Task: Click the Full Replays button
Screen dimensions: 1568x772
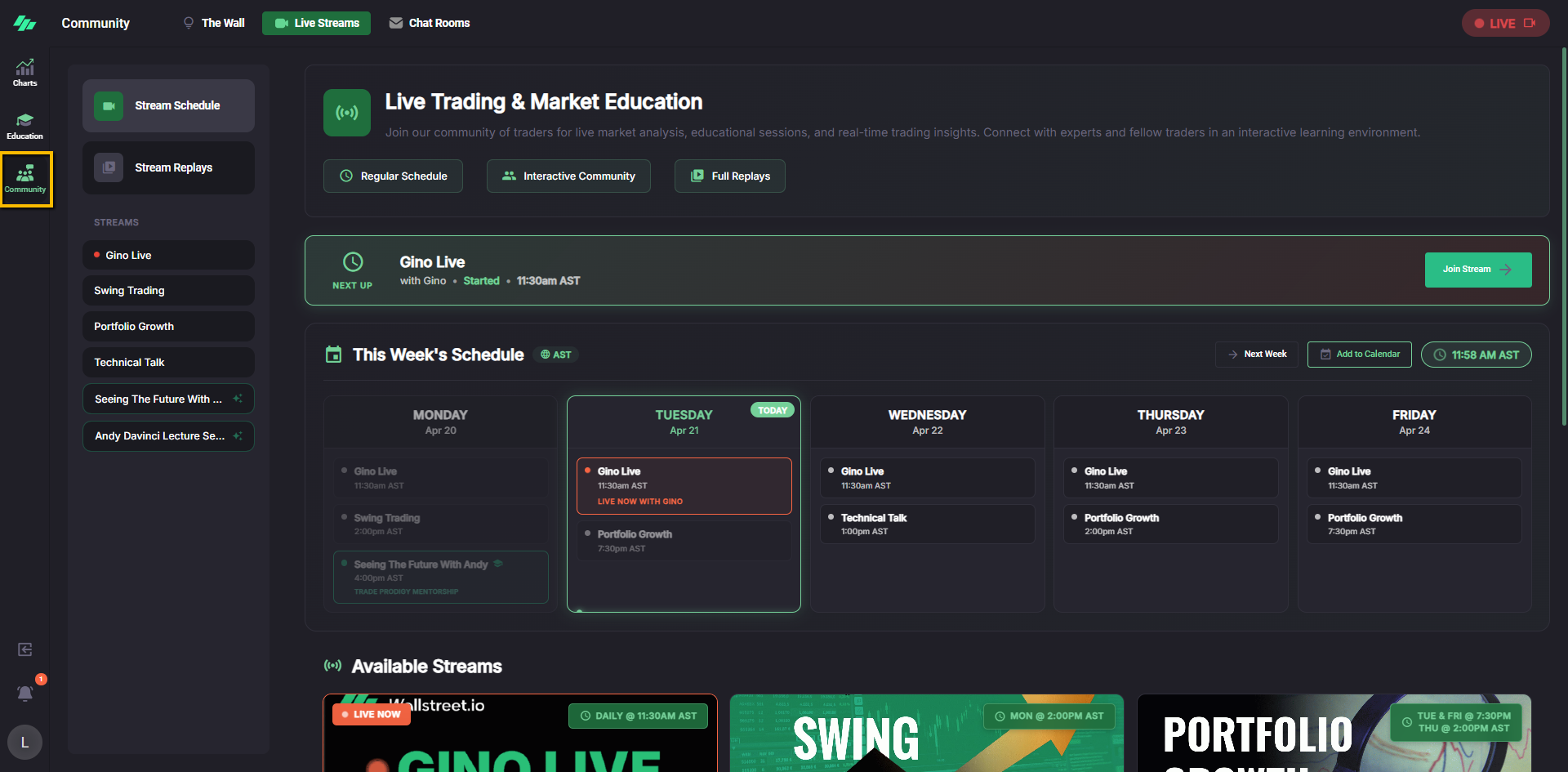Action: [x=729, y=176]
